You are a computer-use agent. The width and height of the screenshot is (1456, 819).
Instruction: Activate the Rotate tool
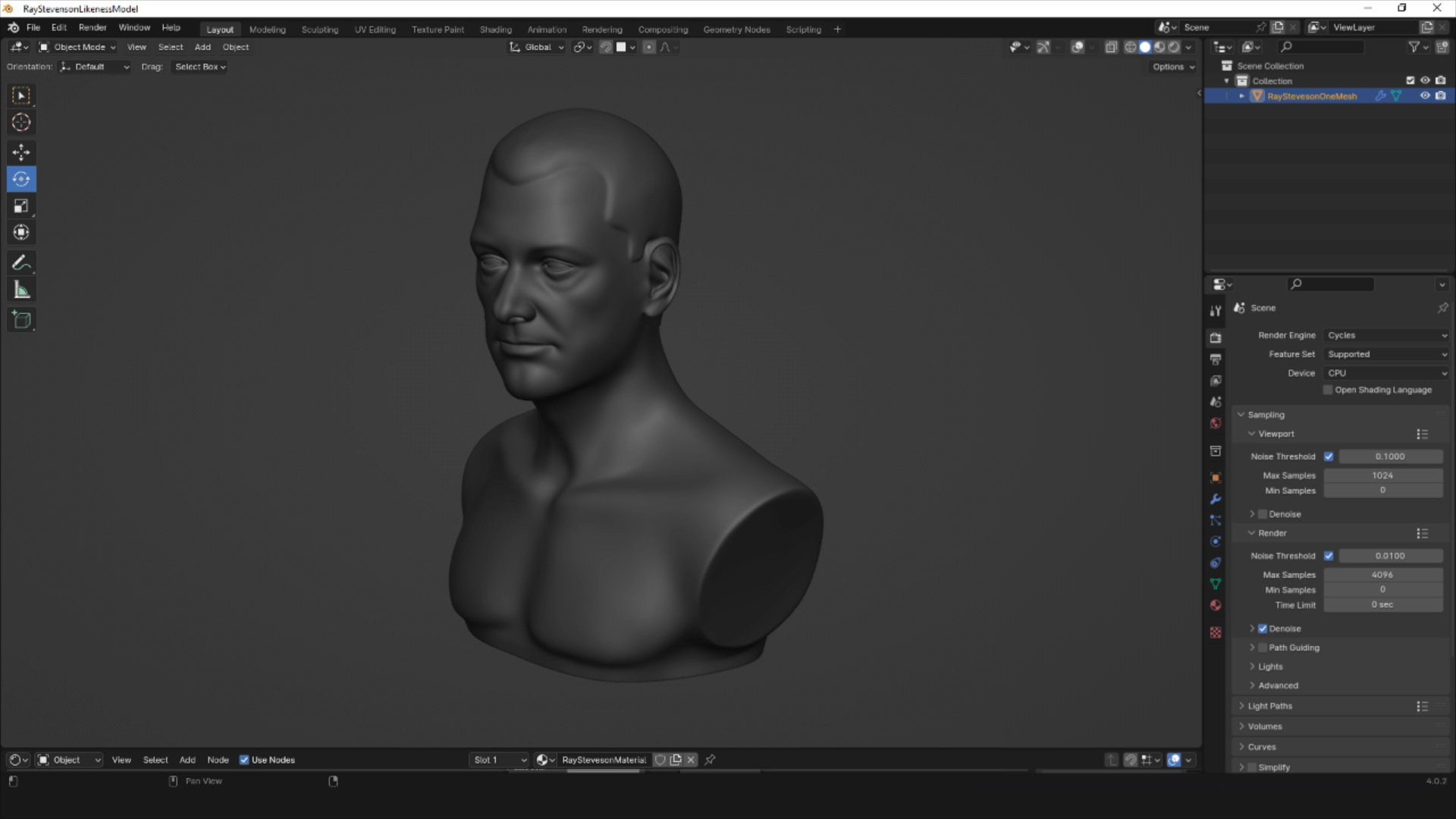pyautogui.click(x=21, y=179)
